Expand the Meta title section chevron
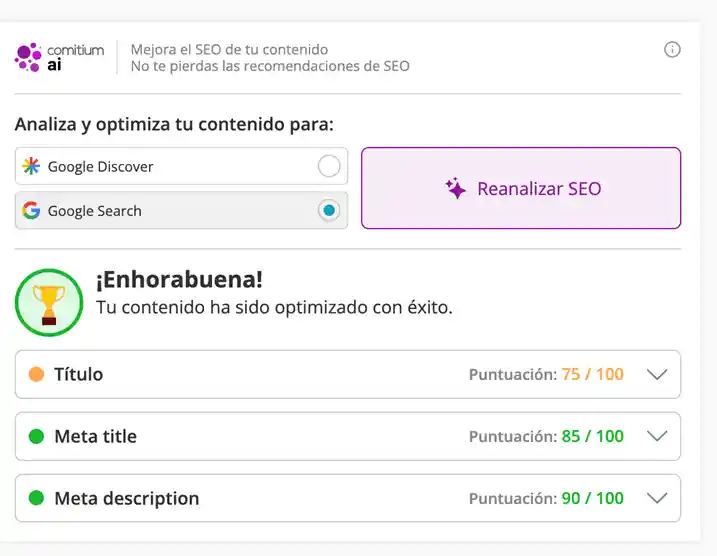The height and width of the screenshot is (556, 717). click(x=656, y=437)
